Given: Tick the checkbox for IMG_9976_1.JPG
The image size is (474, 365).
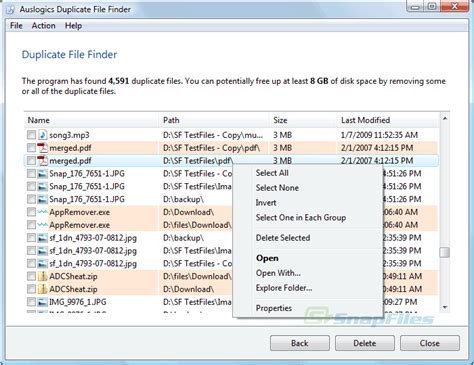Looking at the screenshot, I should pos(31,302).
